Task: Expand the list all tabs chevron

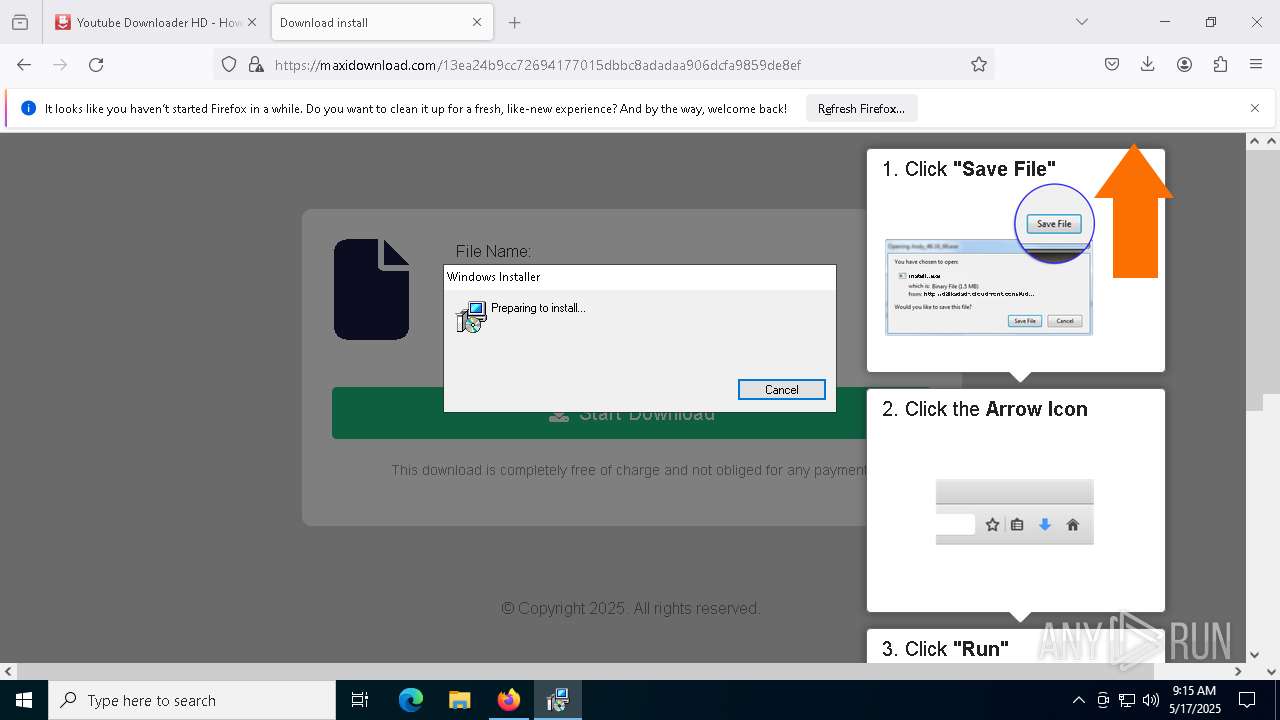Action: coord(1081,22)
